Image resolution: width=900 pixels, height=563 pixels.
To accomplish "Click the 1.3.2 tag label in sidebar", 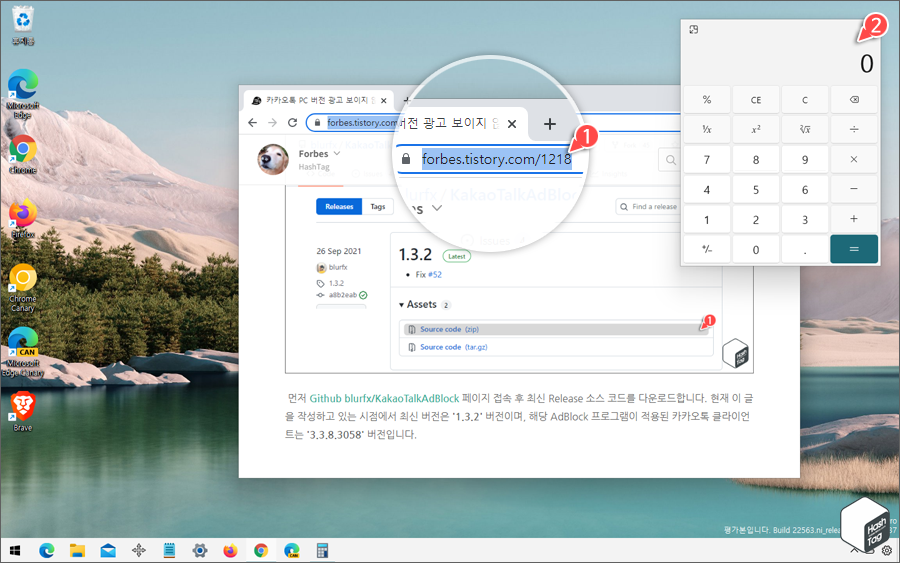I will tap(336, 284).
